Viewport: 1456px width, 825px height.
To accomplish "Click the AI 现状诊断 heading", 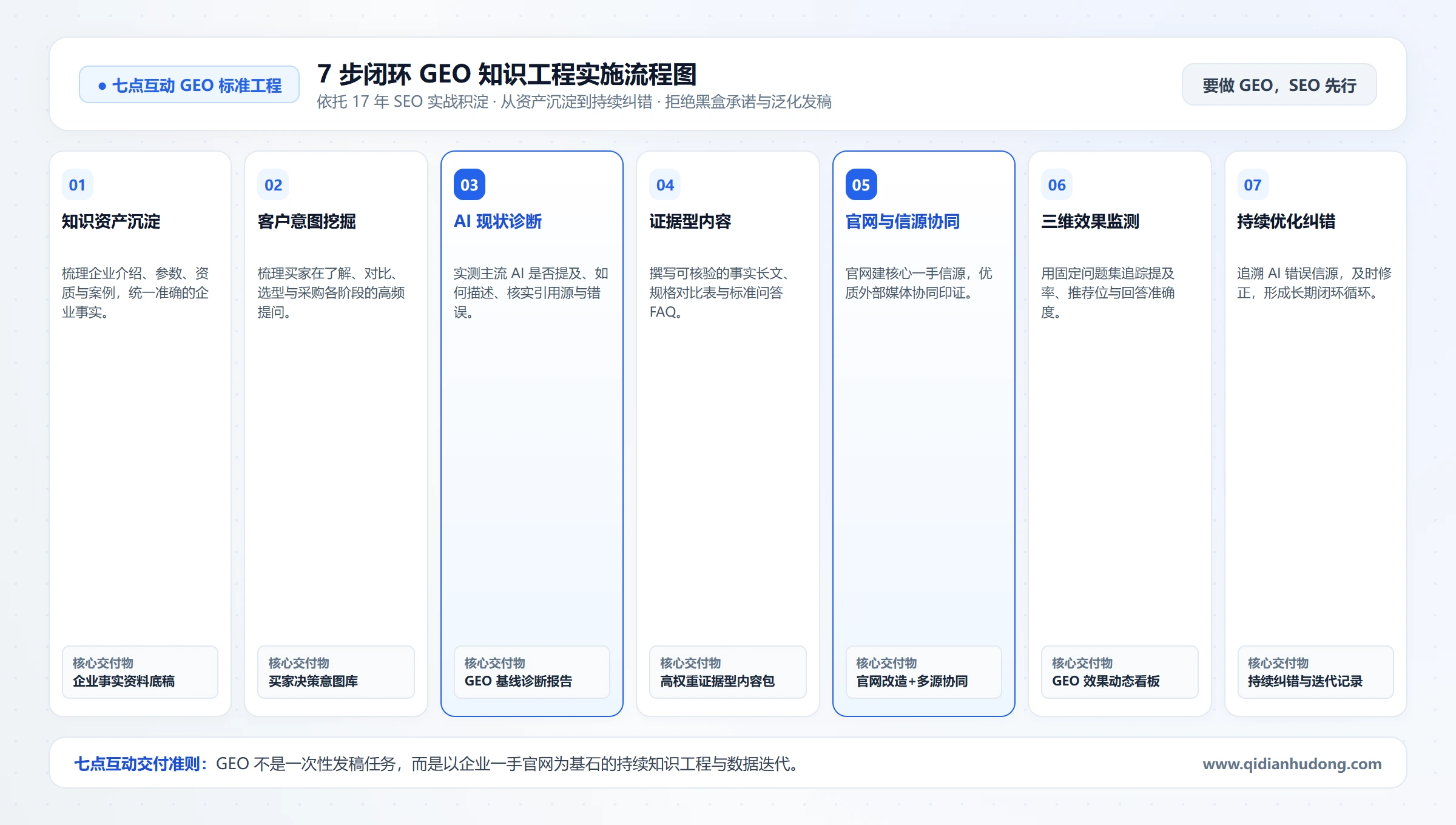I will pos(497,221).
